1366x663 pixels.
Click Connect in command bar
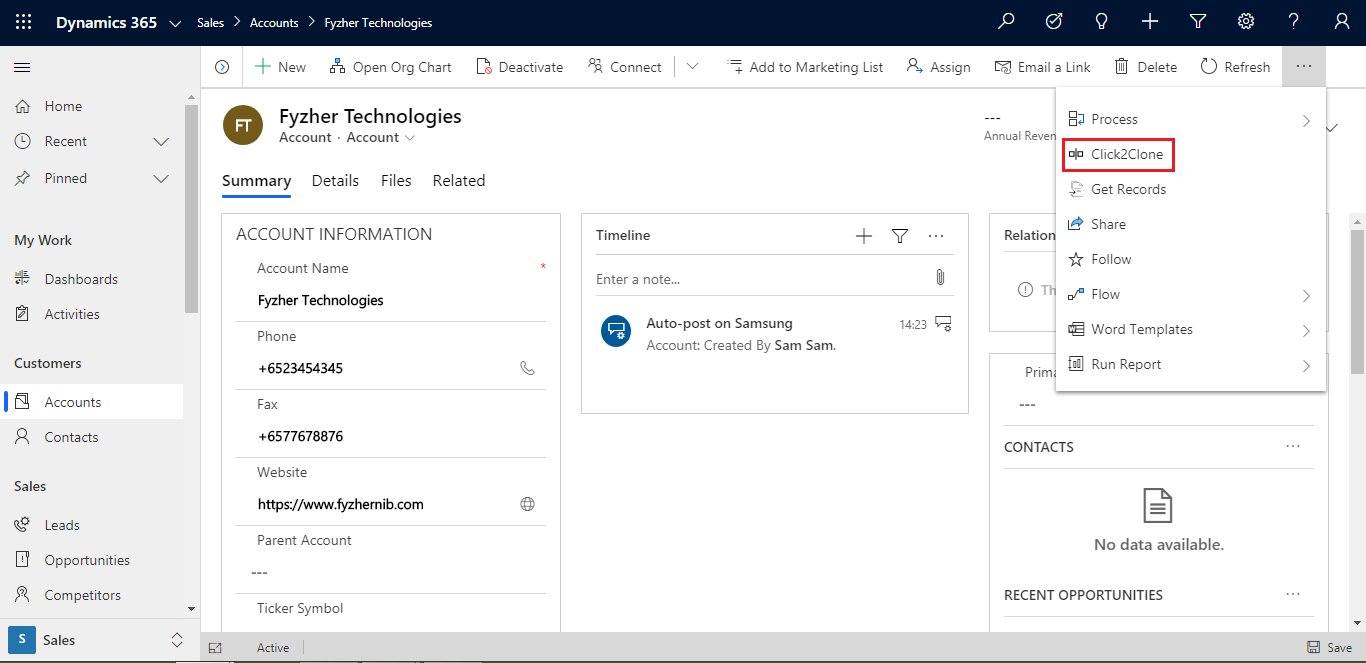click(625, 67)
